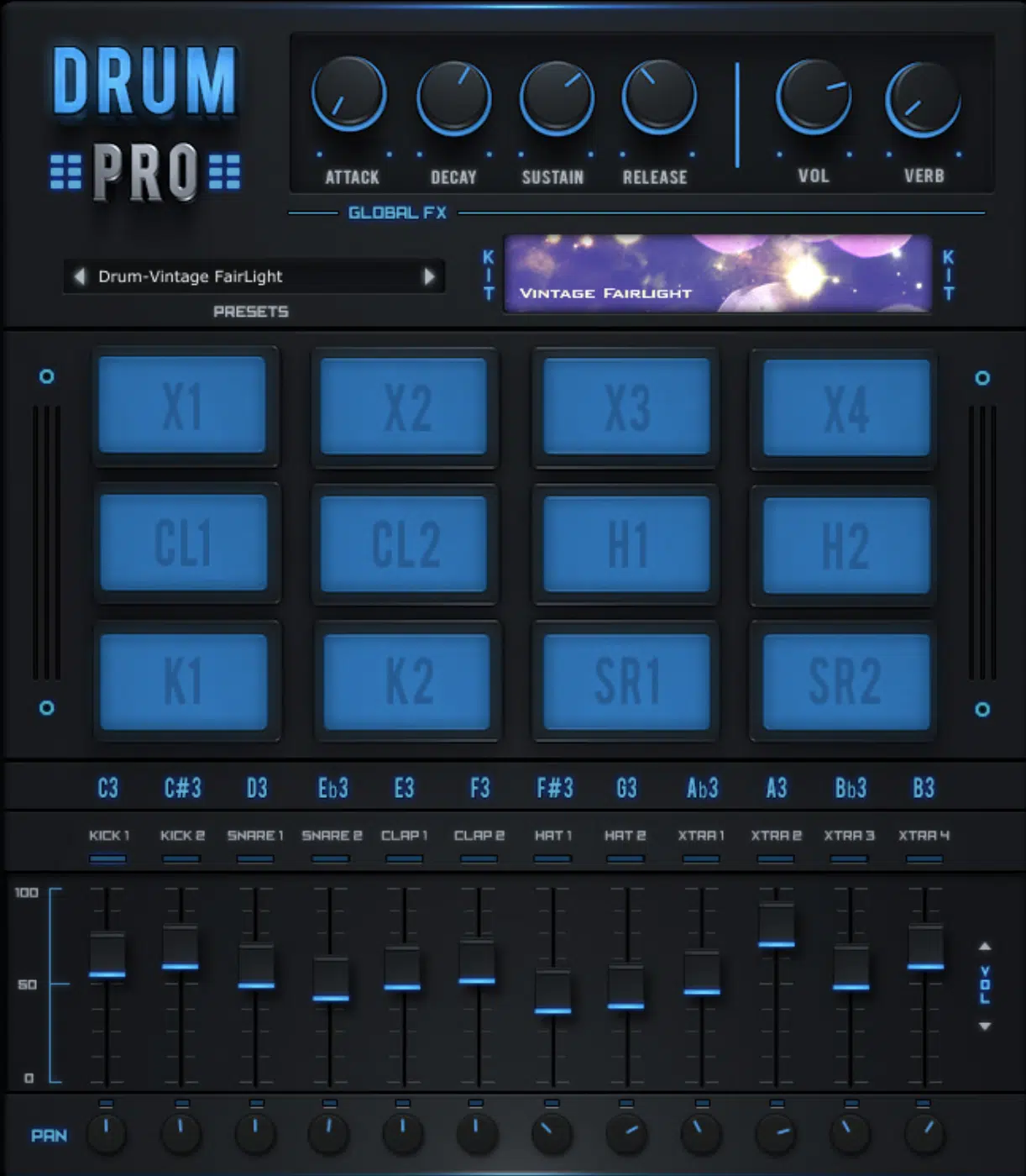Screen dimensions: 1026x1176
Task: Click the Xtra 3 pan knob
Action: click(x=851, y=1133)
